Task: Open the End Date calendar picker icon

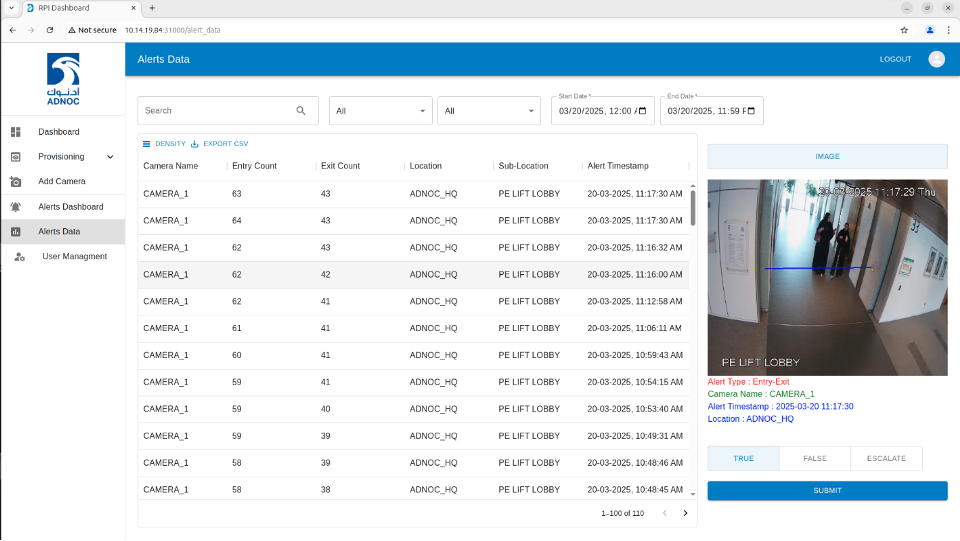Action: click(x=751, y=111)
